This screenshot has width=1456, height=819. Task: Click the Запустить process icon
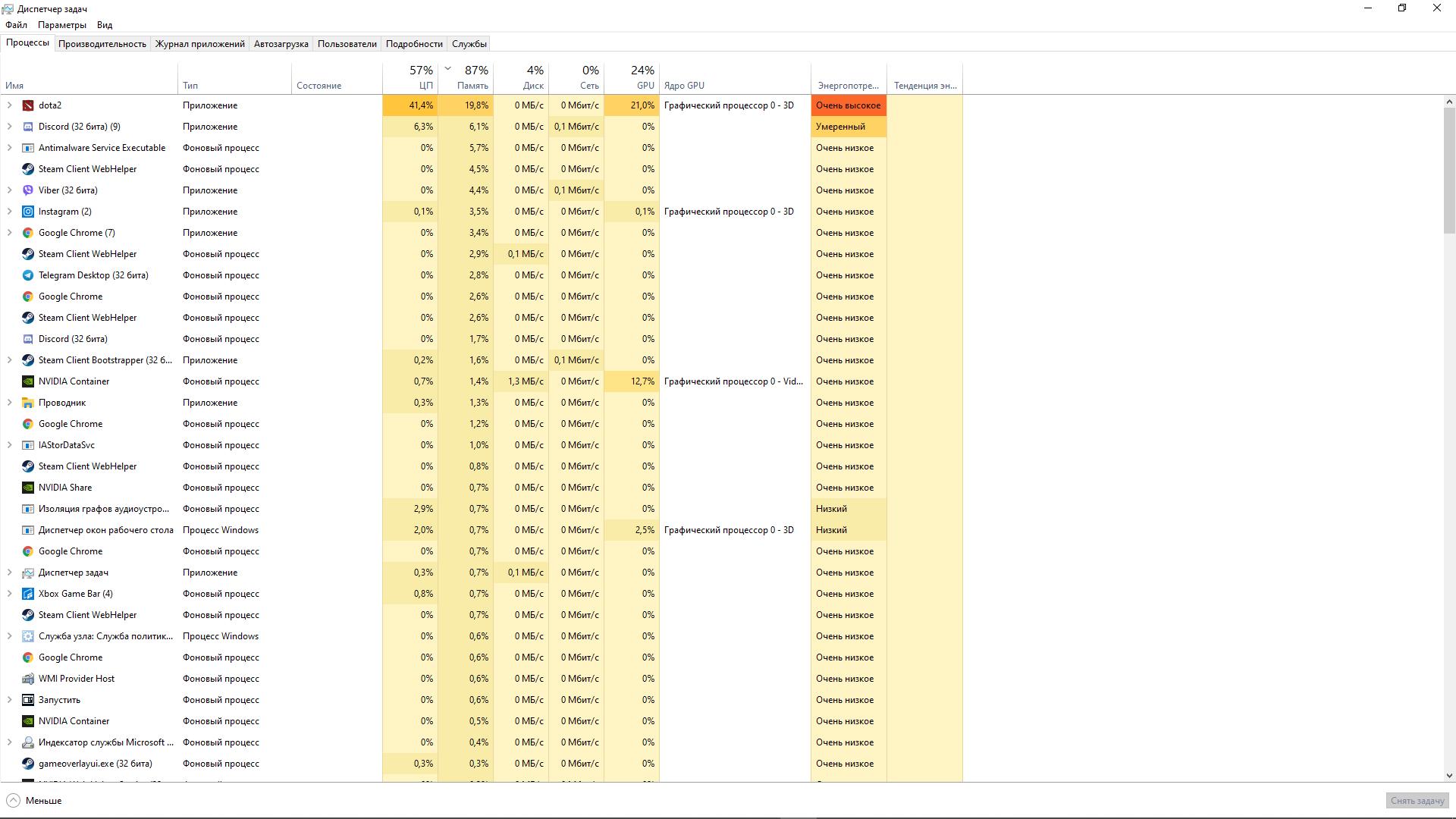coord(28,700)
